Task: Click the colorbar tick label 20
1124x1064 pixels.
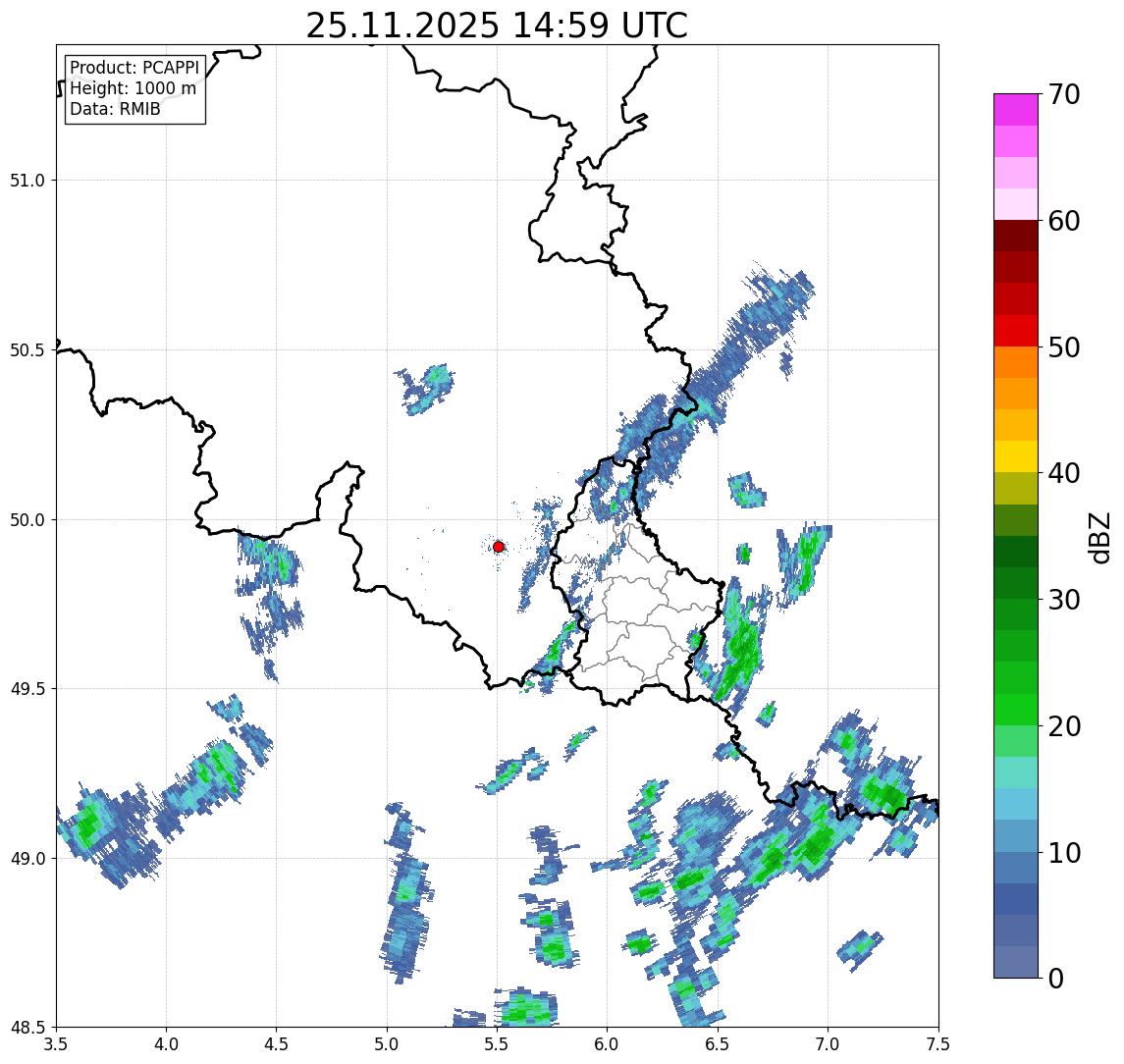Action: coord(1064,726)
